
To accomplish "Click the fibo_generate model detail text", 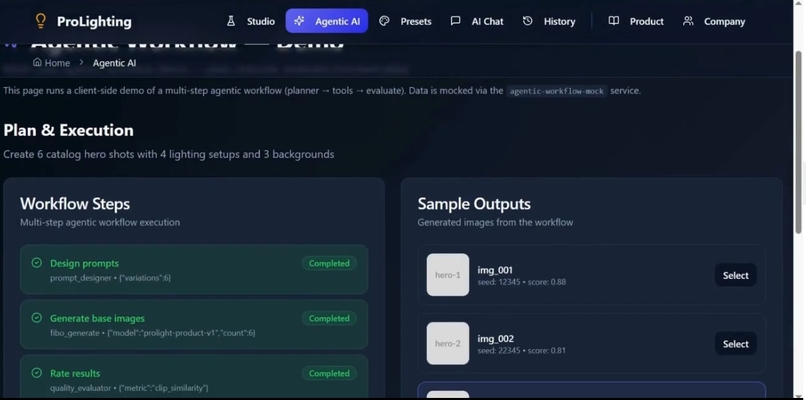I will point(153,333).
